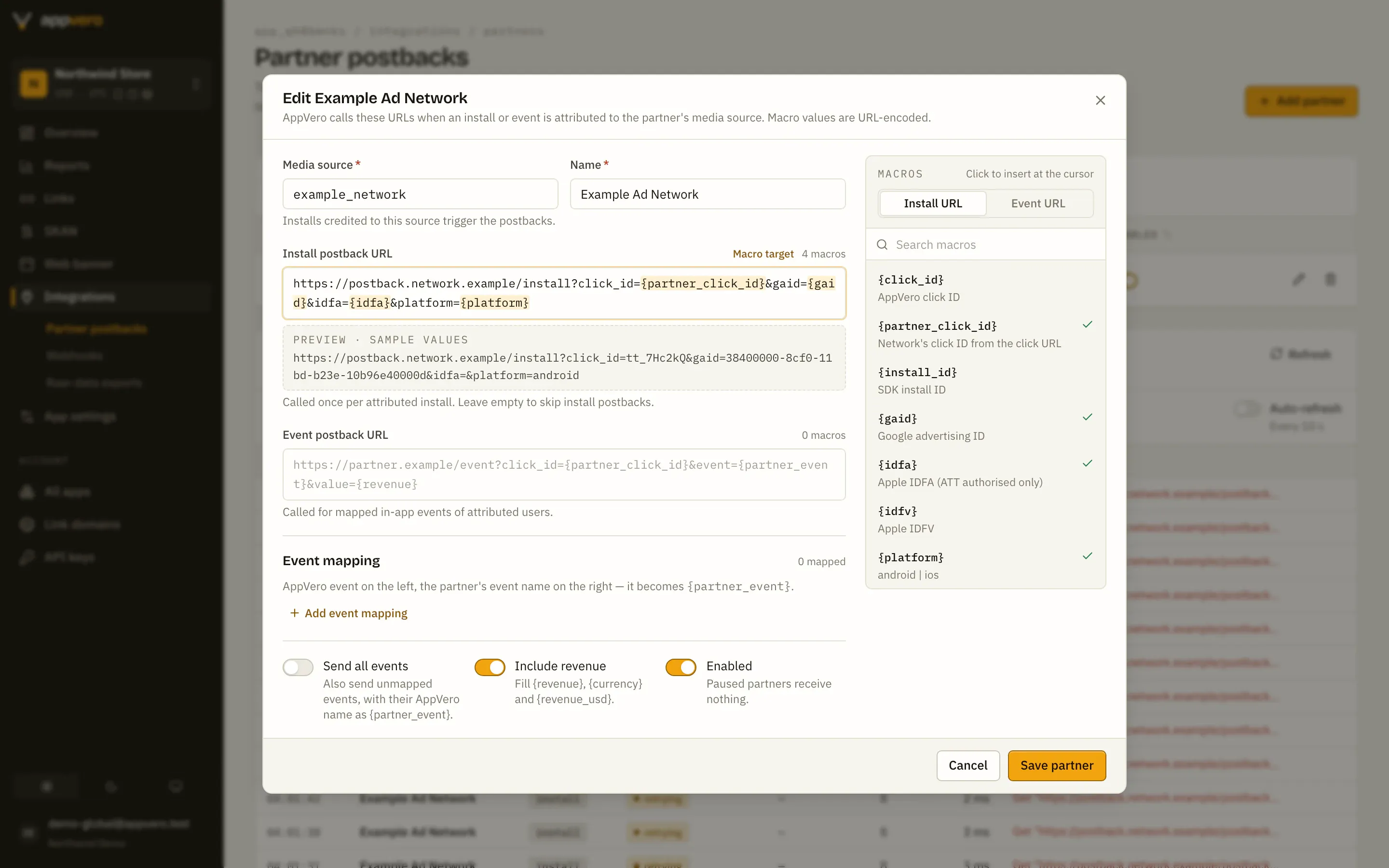Focus the Media source field
1389x868 pixels.
[x=420, y=194]
